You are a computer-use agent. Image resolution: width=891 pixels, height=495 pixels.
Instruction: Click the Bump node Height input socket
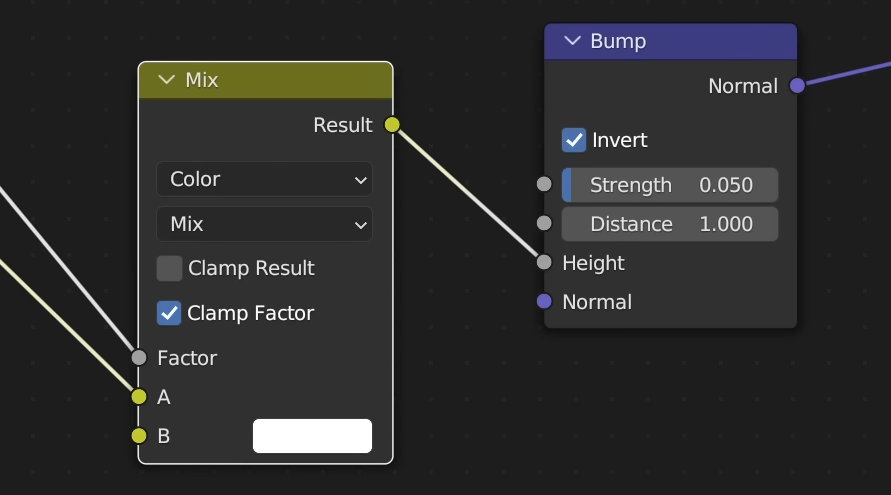click(x=544, y=263)
